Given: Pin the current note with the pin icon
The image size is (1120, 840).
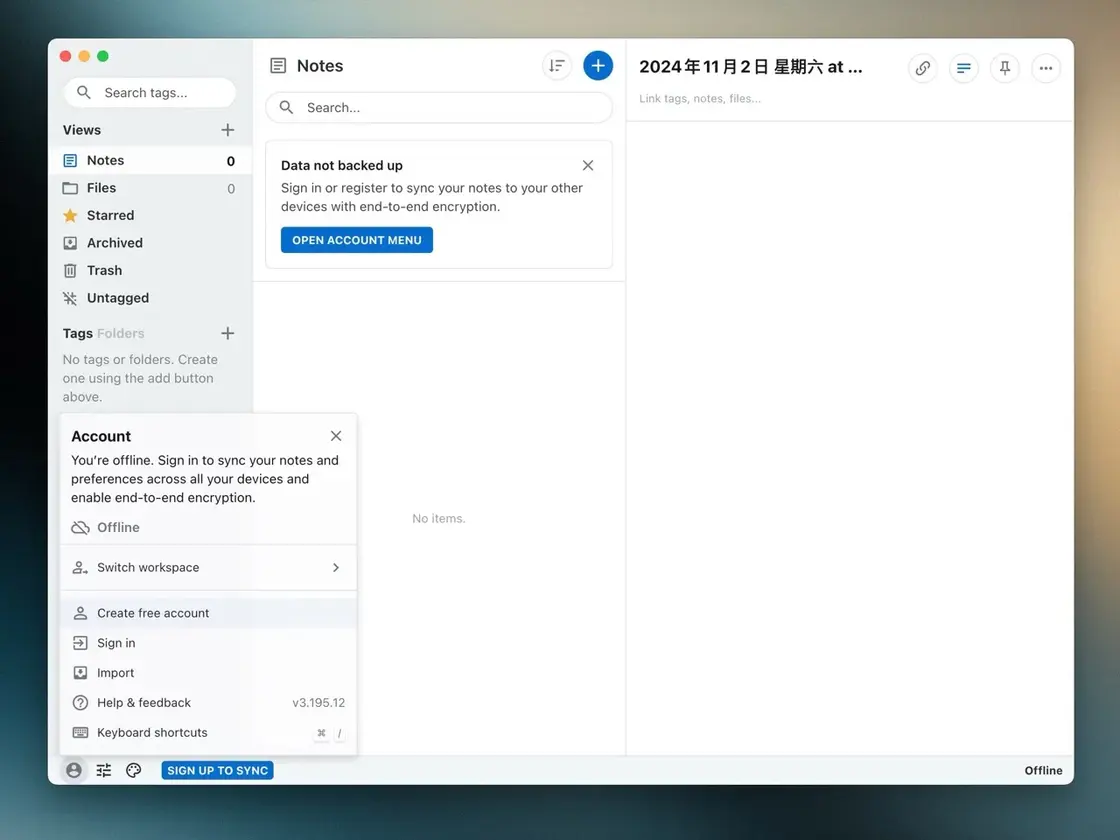Looking at the screenshot, I should pyautogui.click(x=1004, y=68).
